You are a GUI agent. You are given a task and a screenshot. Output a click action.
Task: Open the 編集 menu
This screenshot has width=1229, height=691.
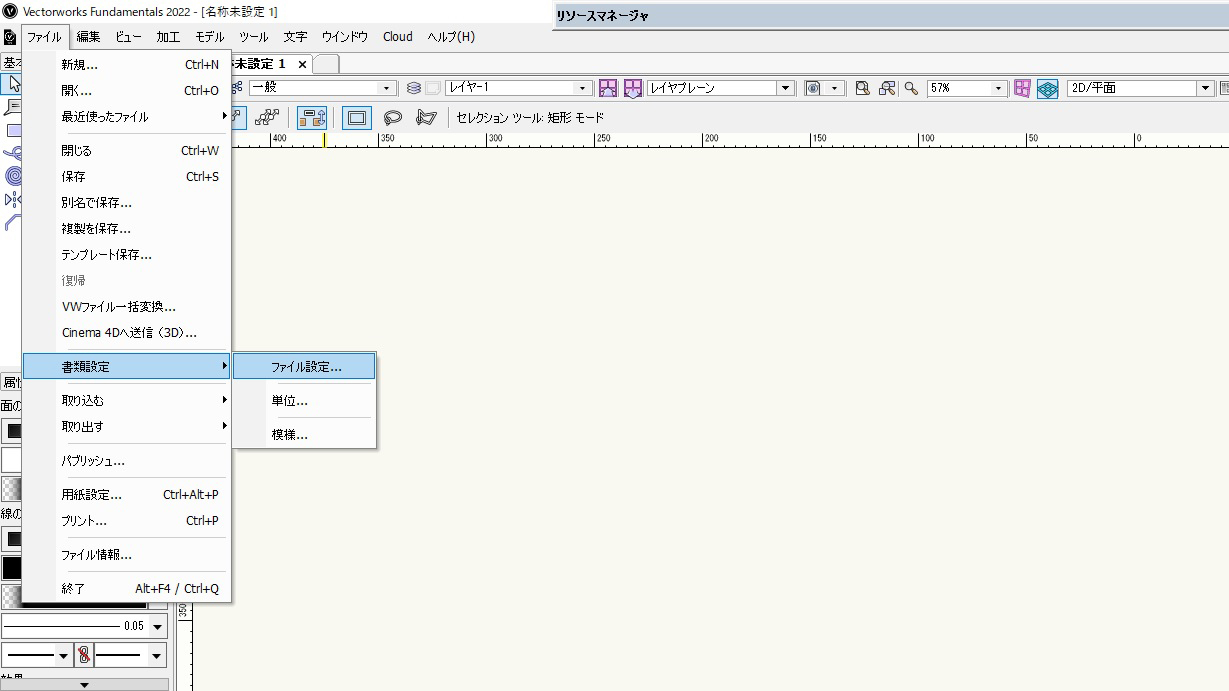(x=89, y=37)
